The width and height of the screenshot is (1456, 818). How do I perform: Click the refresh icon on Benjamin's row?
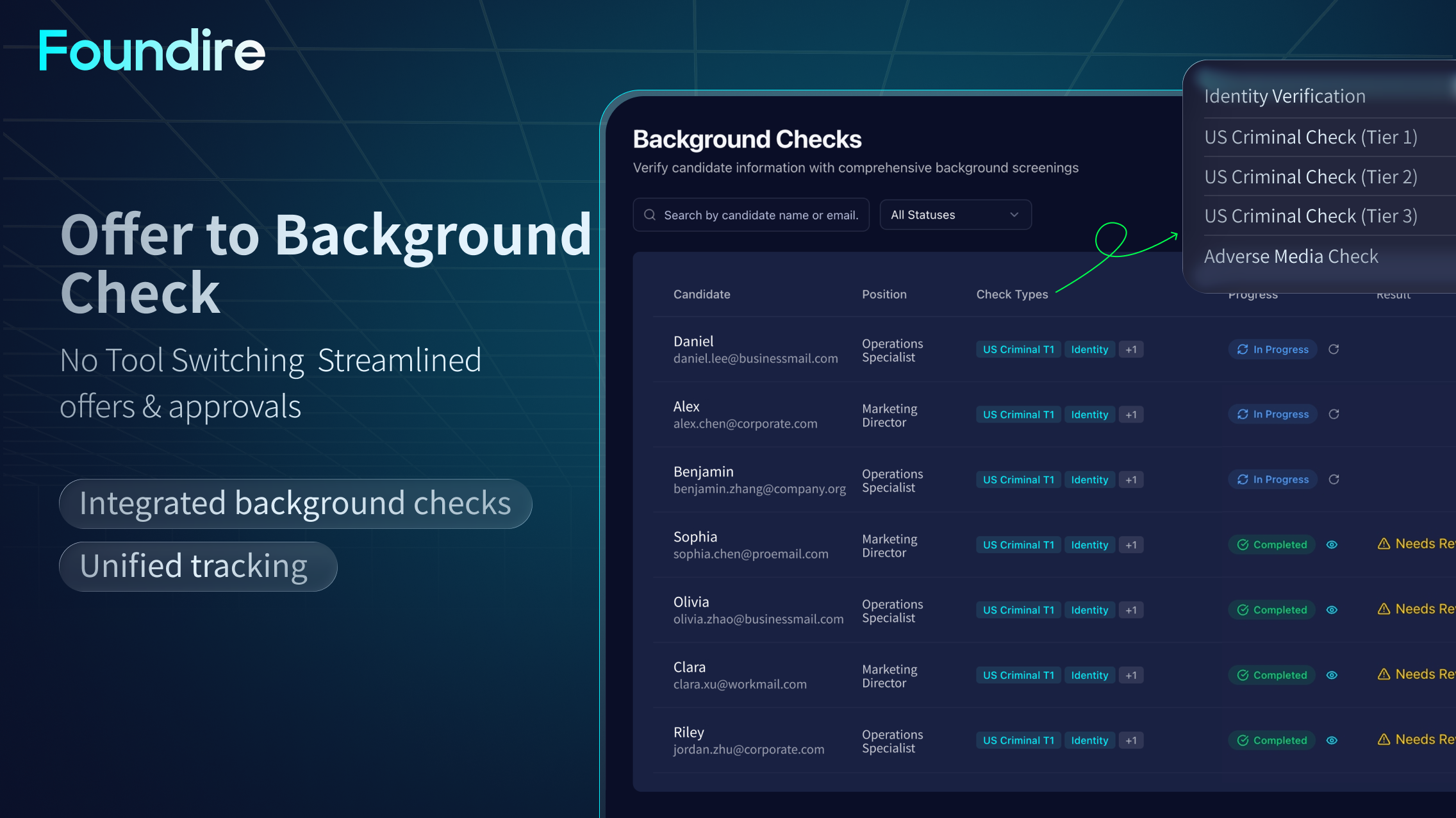point(1334,479)
